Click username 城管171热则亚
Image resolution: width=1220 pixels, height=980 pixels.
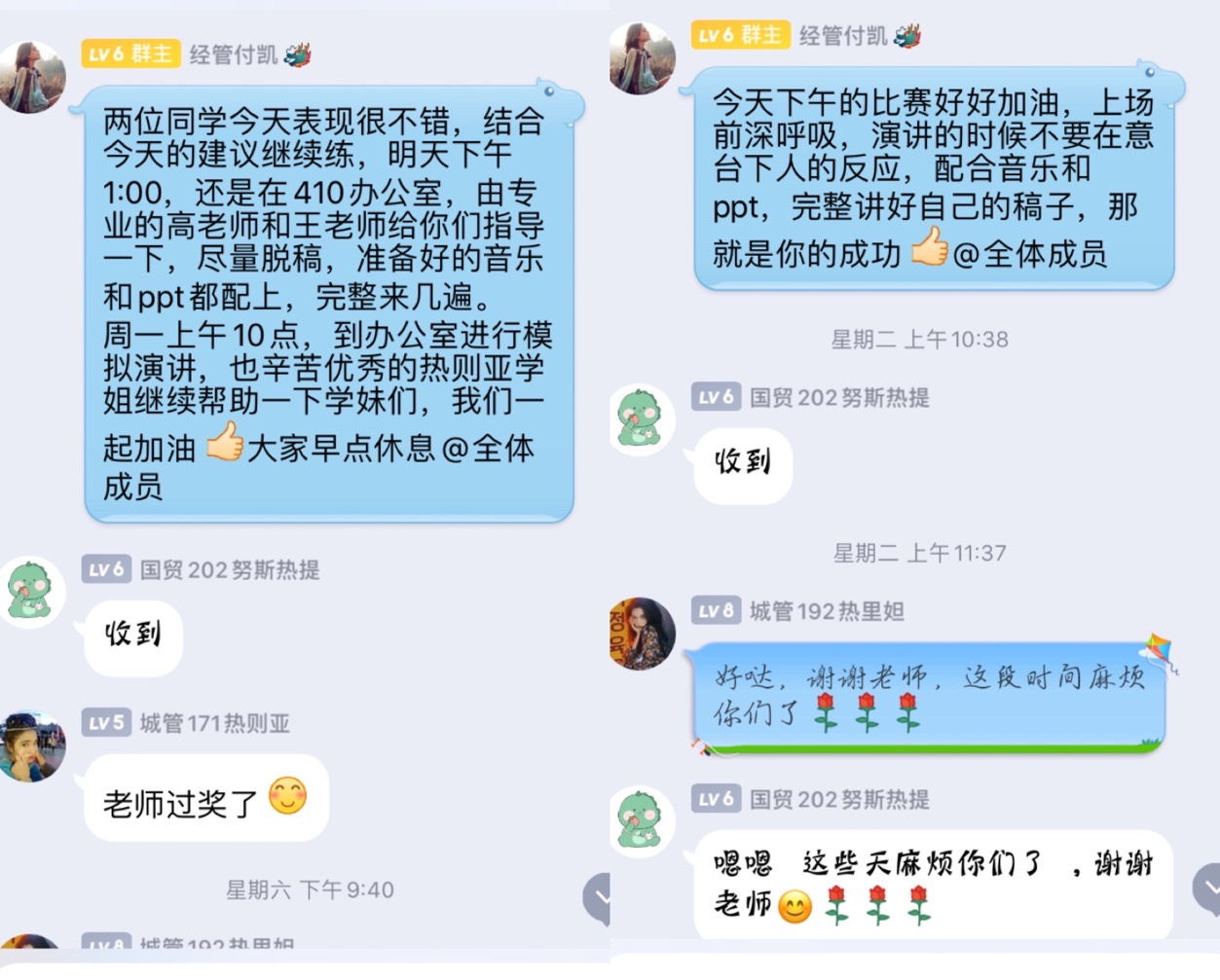215,723
